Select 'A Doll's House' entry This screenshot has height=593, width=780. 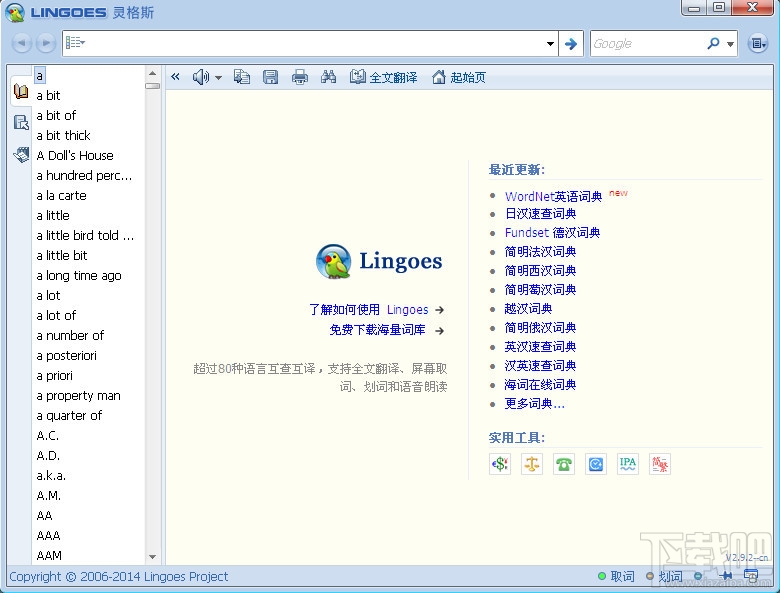coord(75,155)
